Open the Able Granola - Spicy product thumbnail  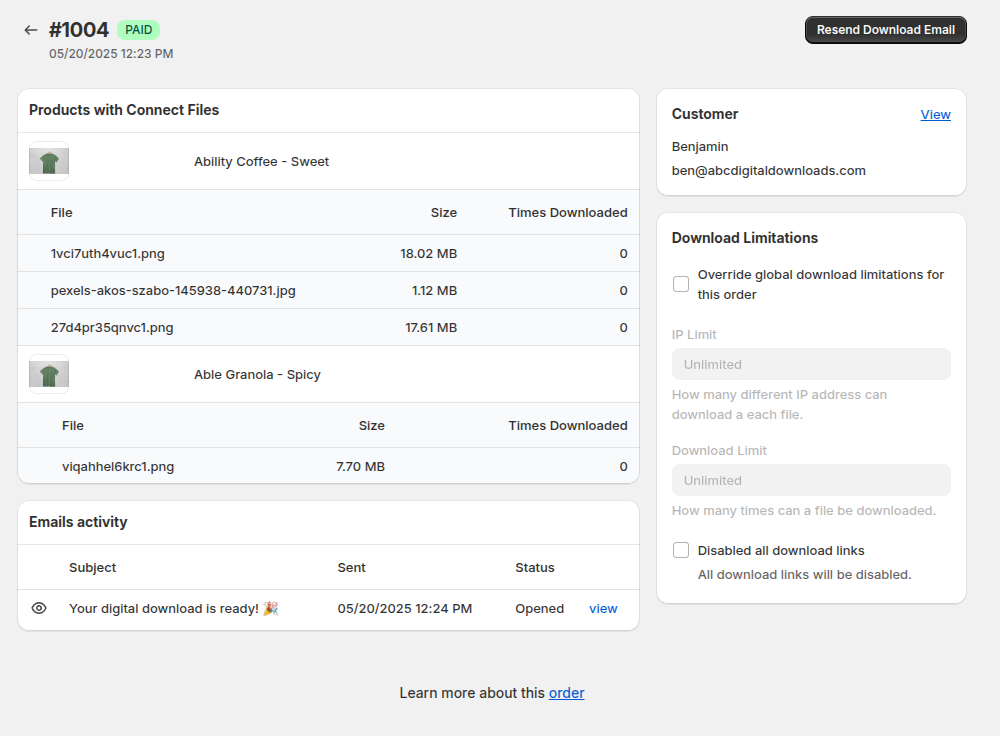49,374
